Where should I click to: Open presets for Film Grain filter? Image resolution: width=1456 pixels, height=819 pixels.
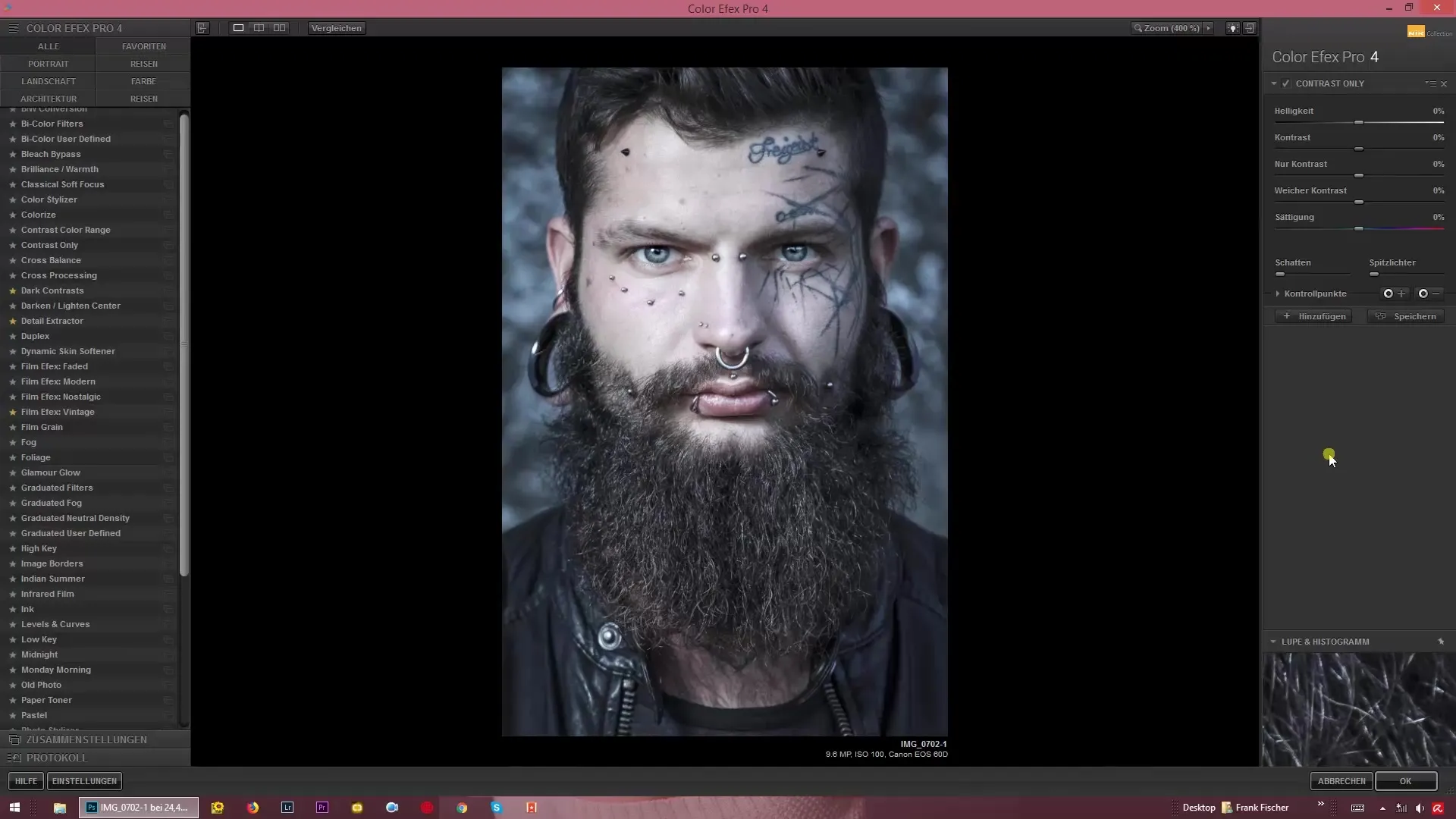point(168,427)
